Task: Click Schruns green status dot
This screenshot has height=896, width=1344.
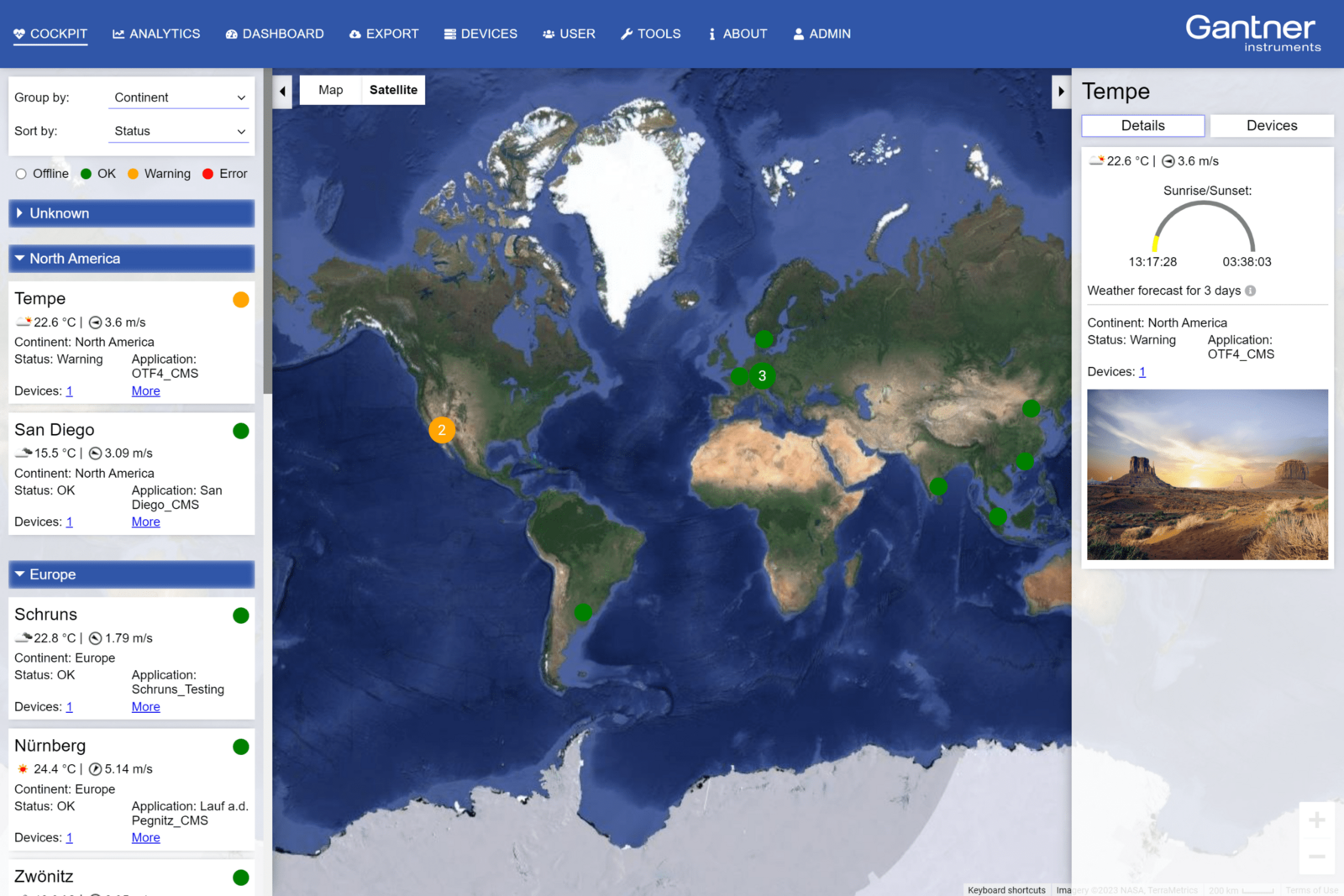Action: [241, 616]
